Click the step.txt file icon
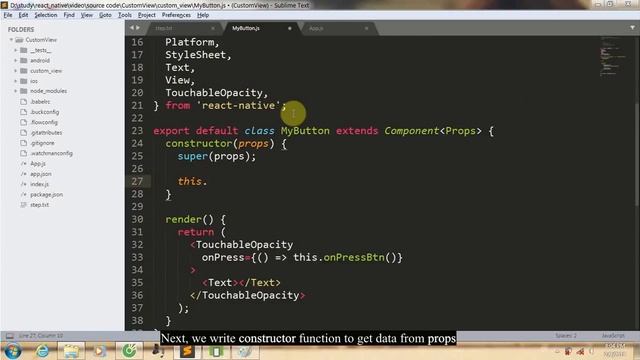The image size is (640, 360). click(24, 204)
